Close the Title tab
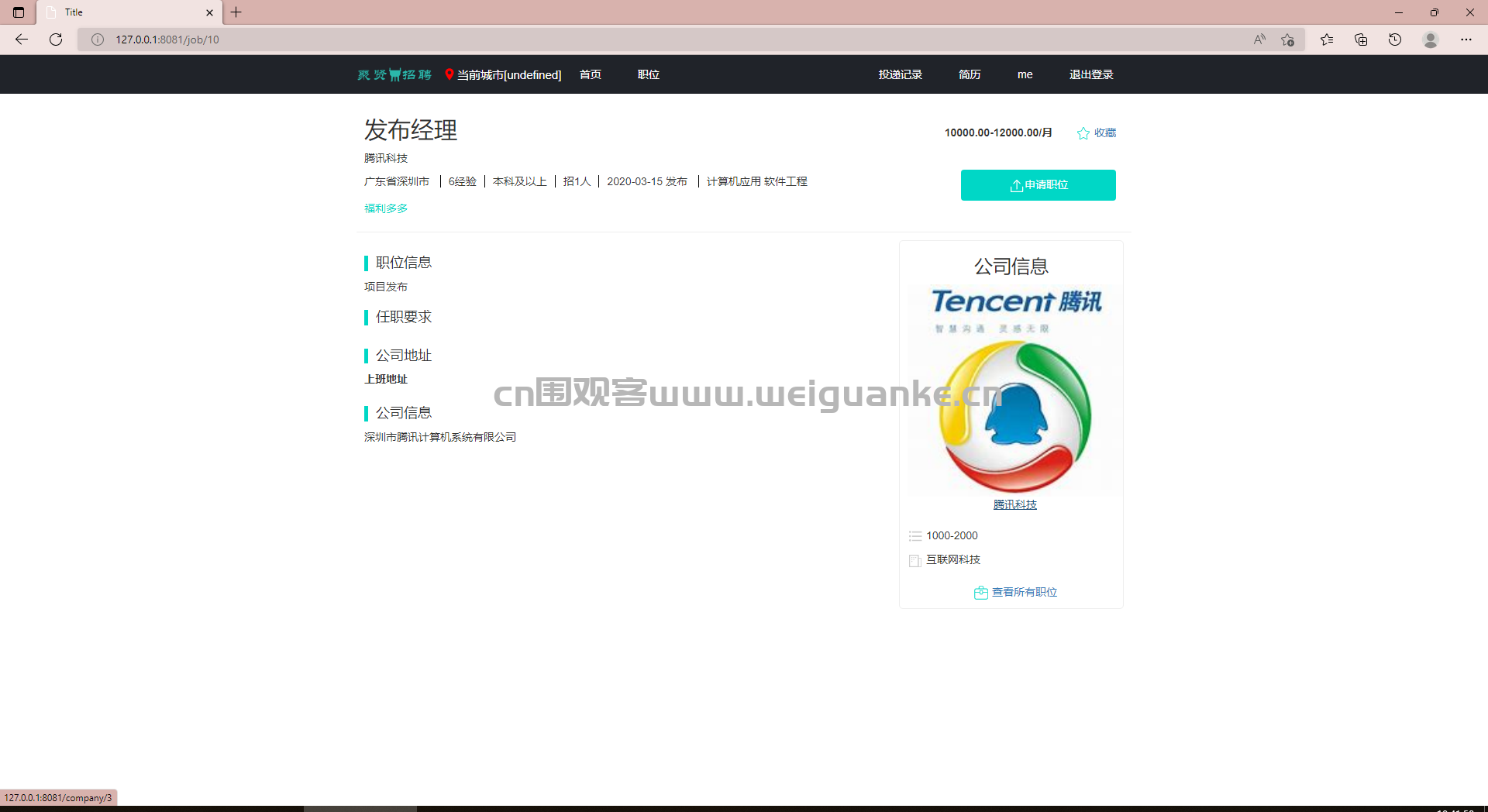The image size is (1488, 812). 209,12
